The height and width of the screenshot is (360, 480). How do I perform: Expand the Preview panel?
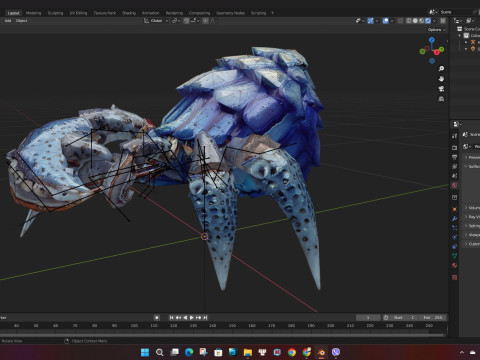click(473, 157)
